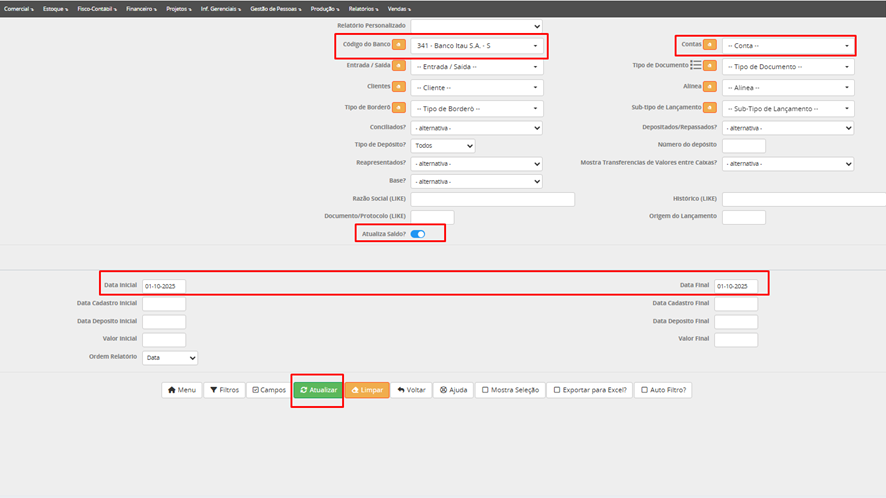Click orange icon next to Tipo de Borderô
Viewport: 886px width, 498px height.
click(x=399, y=108)
